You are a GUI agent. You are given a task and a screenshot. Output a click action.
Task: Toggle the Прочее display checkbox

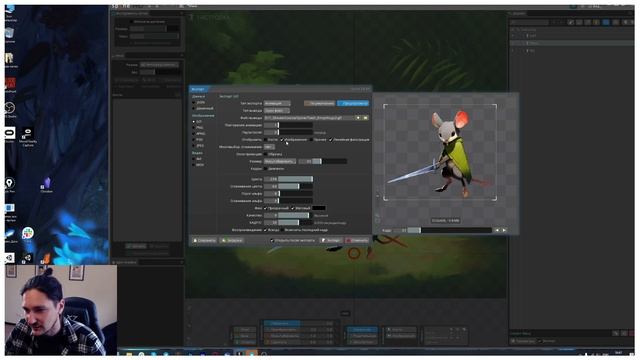[311, 140]
